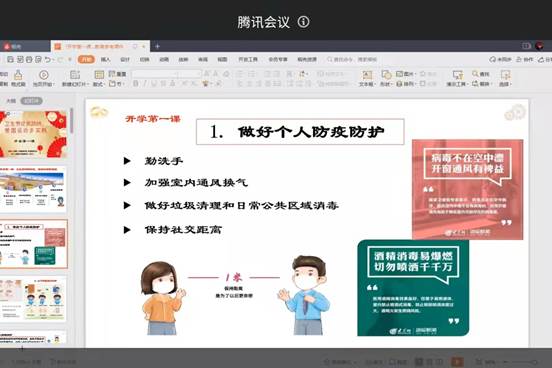This screenshot has width=552, height=368.
Task: Click the New Slide icon
Action: 75,75
